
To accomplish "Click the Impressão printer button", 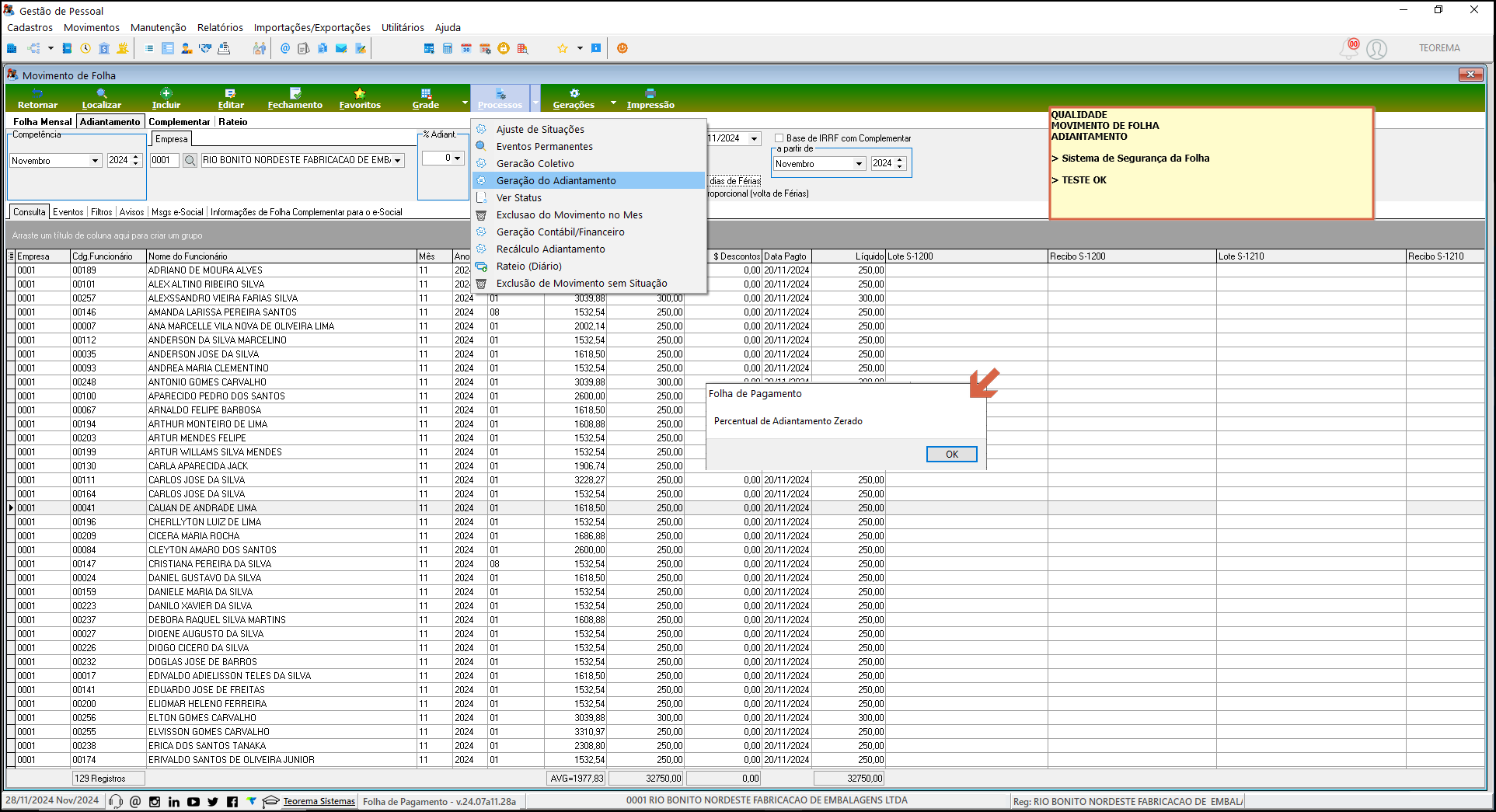I will 650,98.
